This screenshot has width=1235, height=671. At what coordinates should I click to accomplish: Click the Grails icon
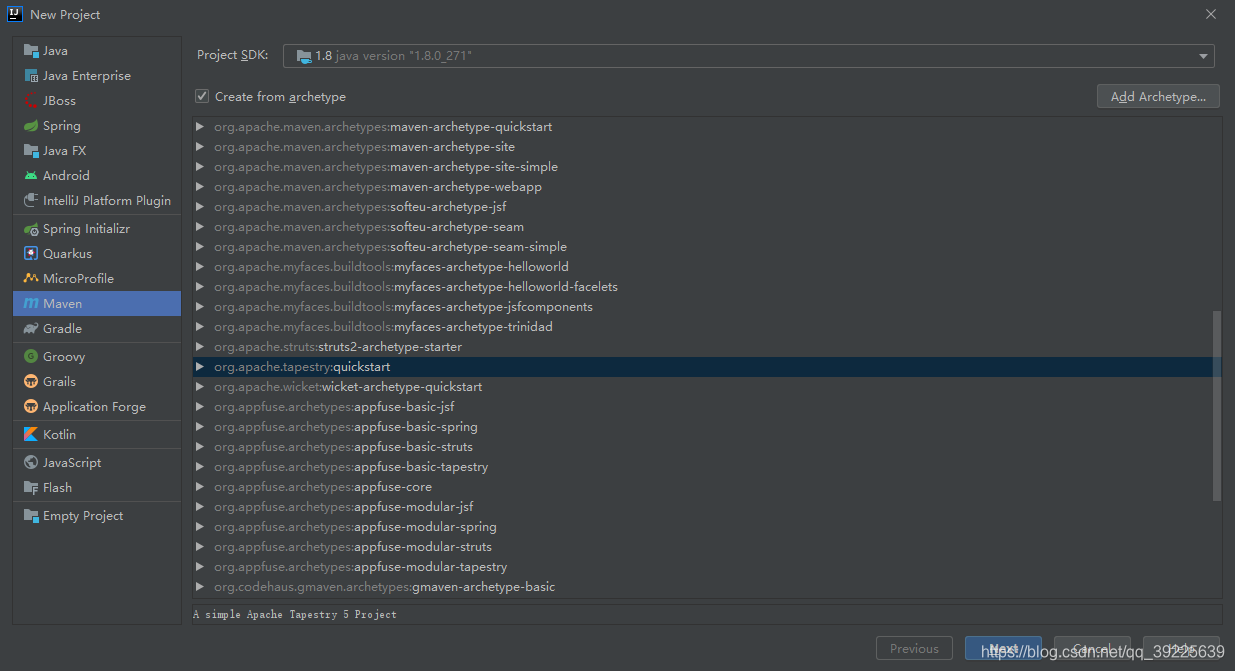(31, 382)
